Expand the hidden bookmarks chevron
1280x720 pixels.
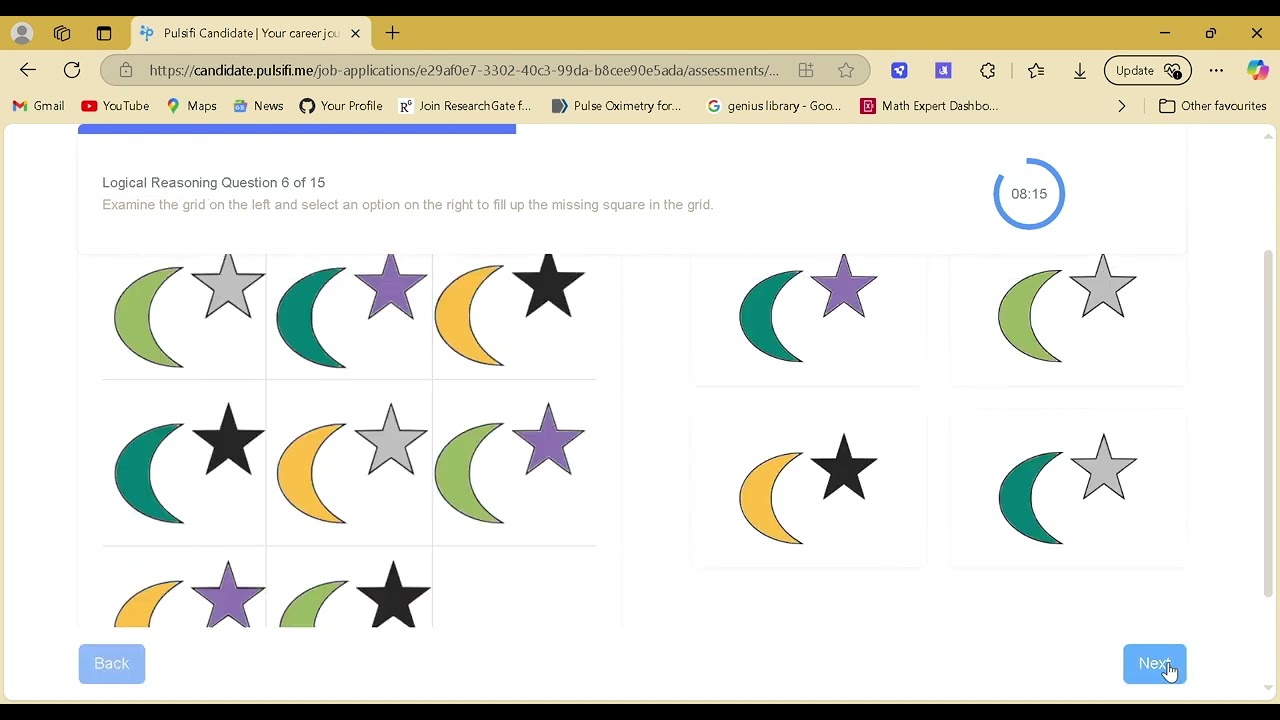[x=1122, y=106]
